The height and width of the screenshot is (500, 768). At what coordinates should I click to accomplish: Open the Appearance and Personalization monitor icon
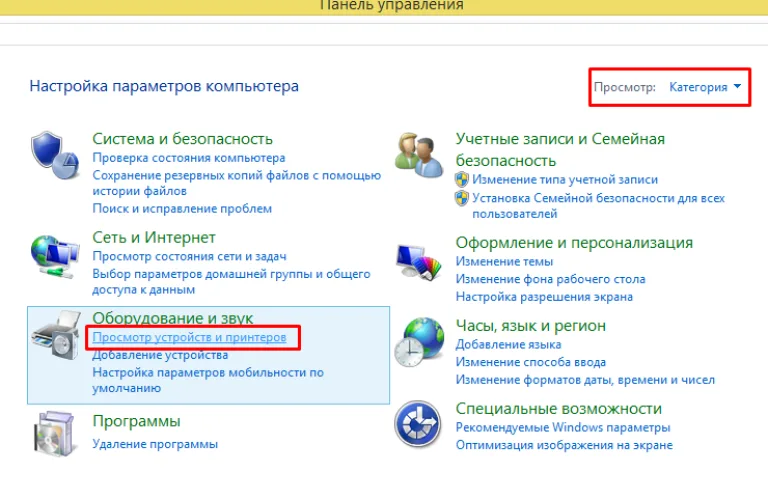click(x=418, y=262)
